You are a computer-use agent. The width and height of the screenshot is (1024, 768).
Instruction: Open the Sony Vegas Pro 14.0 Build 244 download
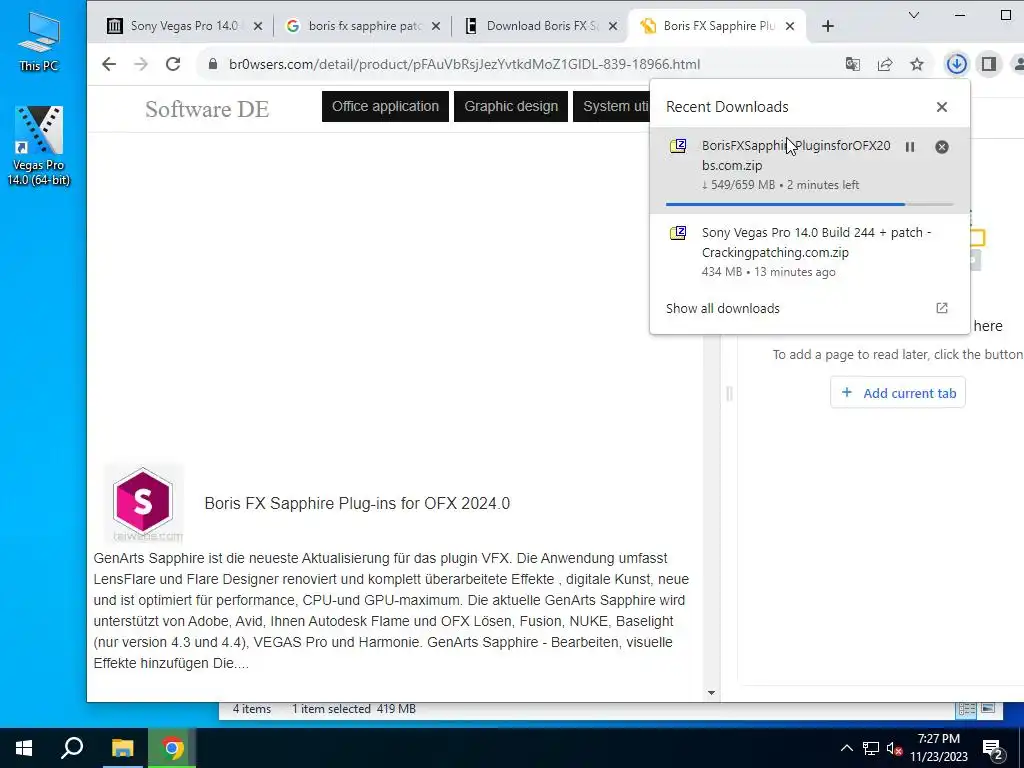(809, 251)
